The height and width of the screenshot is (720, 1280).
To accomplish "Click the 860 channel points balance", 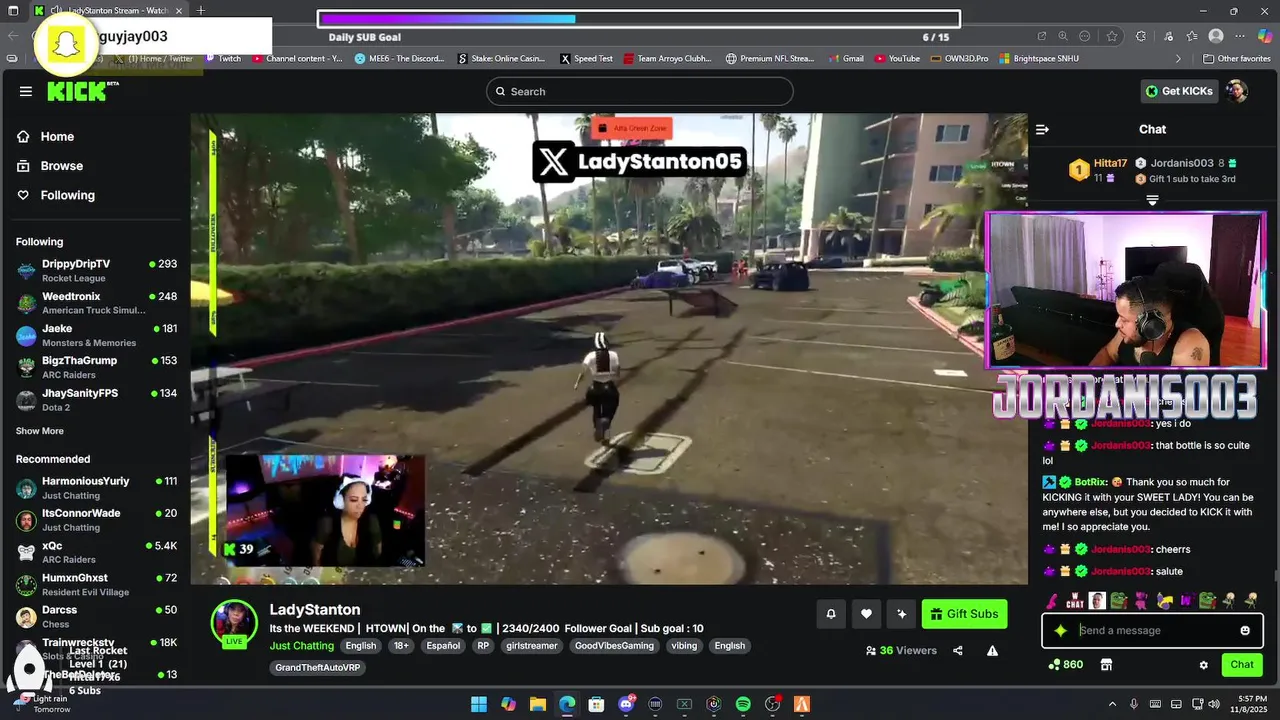I will click(1066, 664).
